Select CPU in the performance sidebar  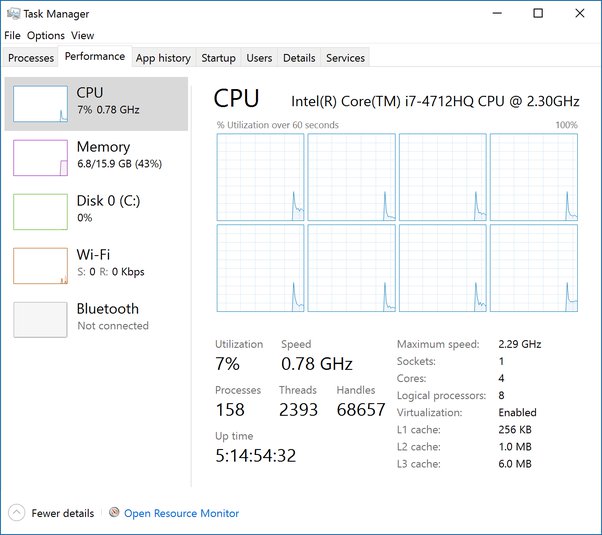(96, 104)
